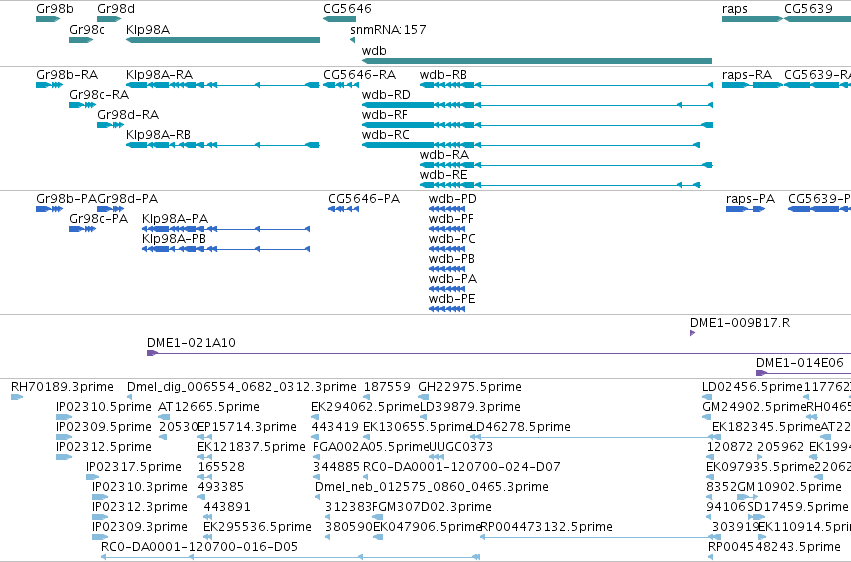Click the LD02456.5prime EST glyph
Viewport: 851px width, 562px height.
point(706,397)
